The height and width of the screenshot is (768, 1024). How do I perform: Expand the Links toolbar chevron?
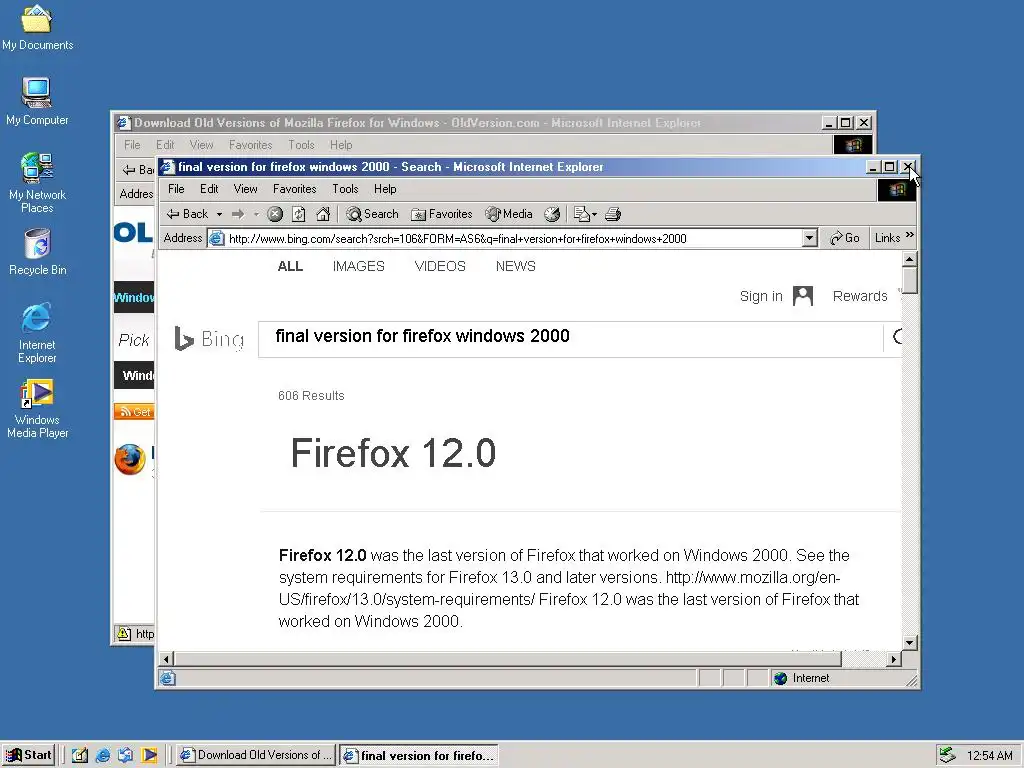click(x=910, y=236)
